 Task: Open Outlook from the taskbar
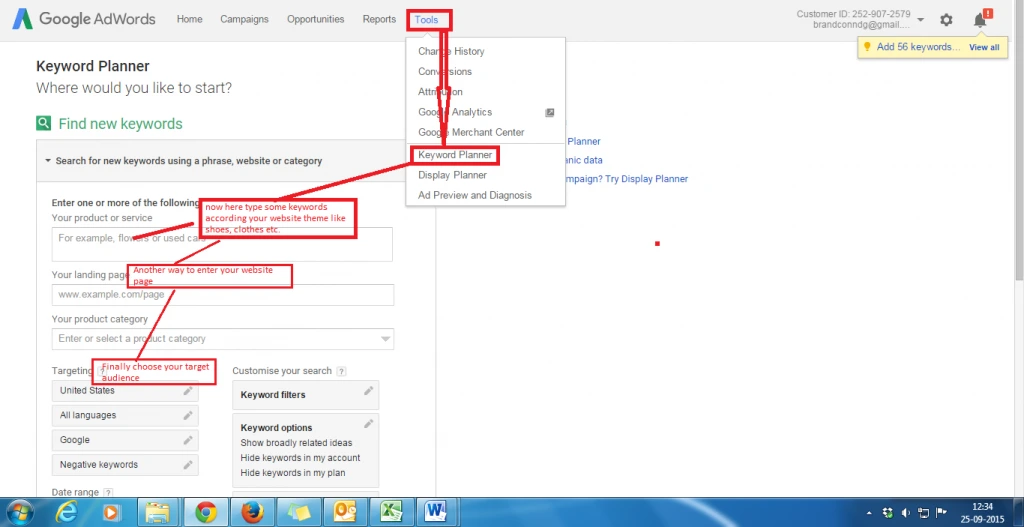click(x=344, y=512)
